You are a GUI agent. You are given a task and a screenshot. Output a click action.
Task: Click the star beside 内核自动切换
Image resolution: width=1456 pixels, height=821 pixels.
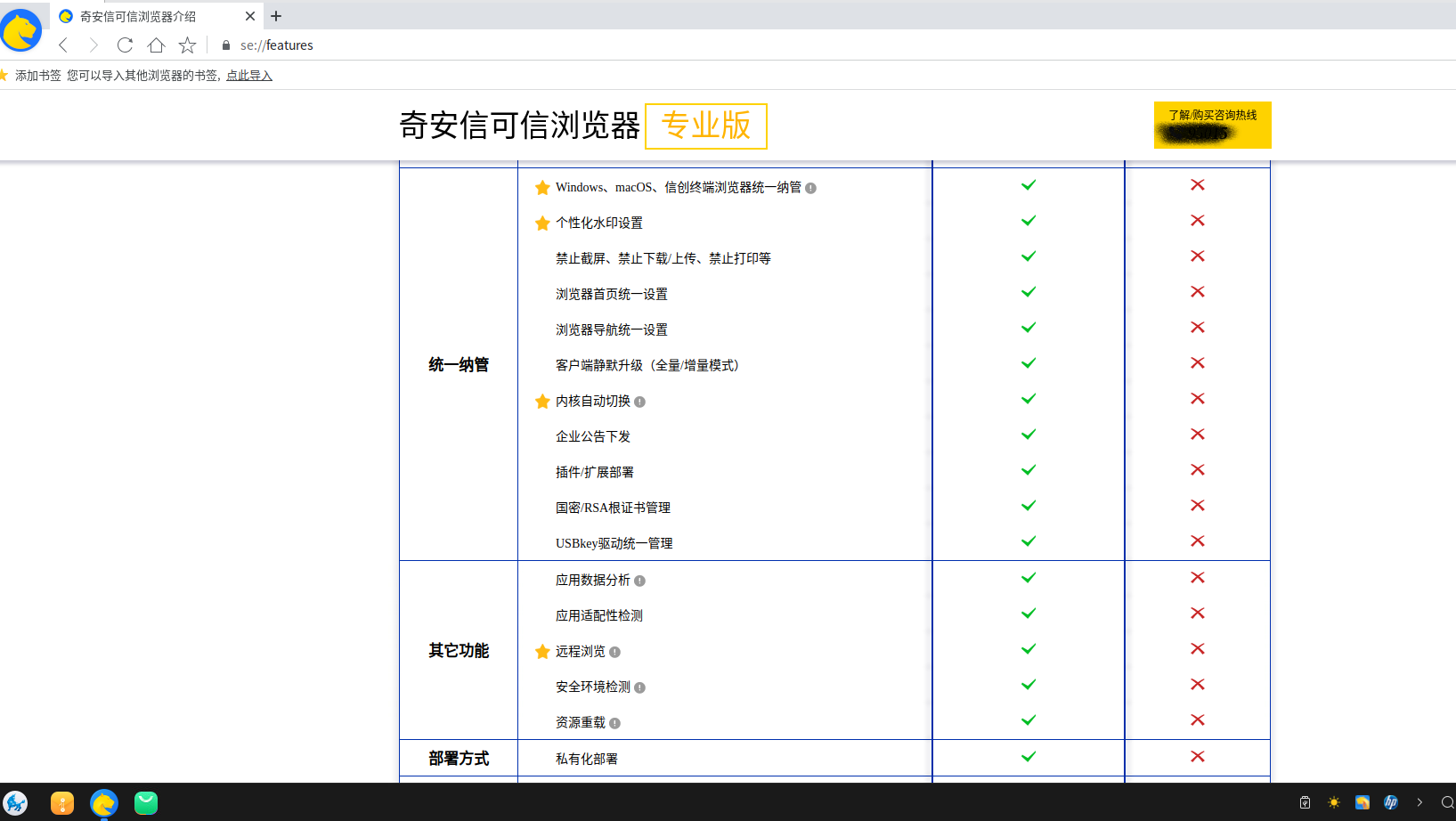click(x=542, y=402)
